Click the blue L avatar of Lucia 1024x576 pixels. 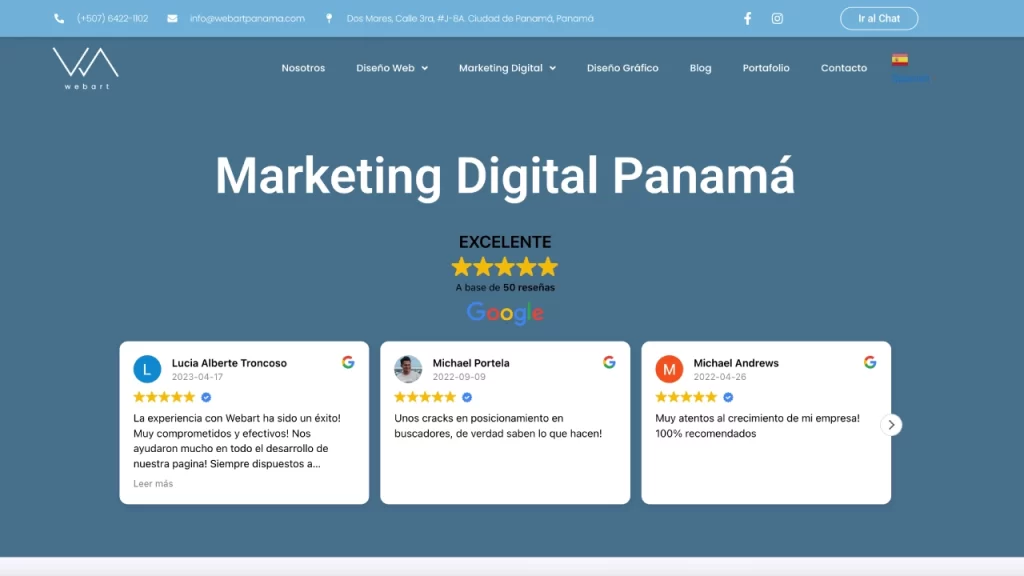coord(147,369)
